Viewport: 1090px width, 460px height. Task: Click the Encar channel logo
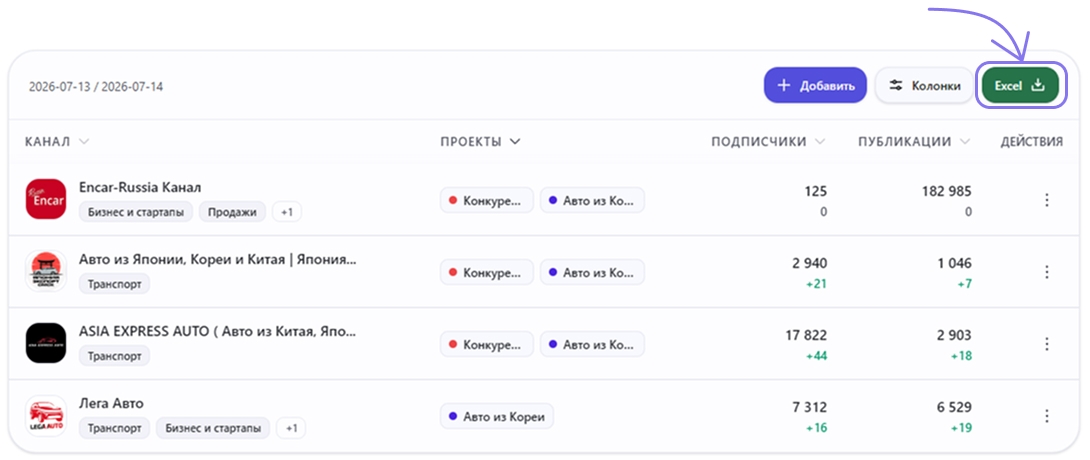click(46, 199)
